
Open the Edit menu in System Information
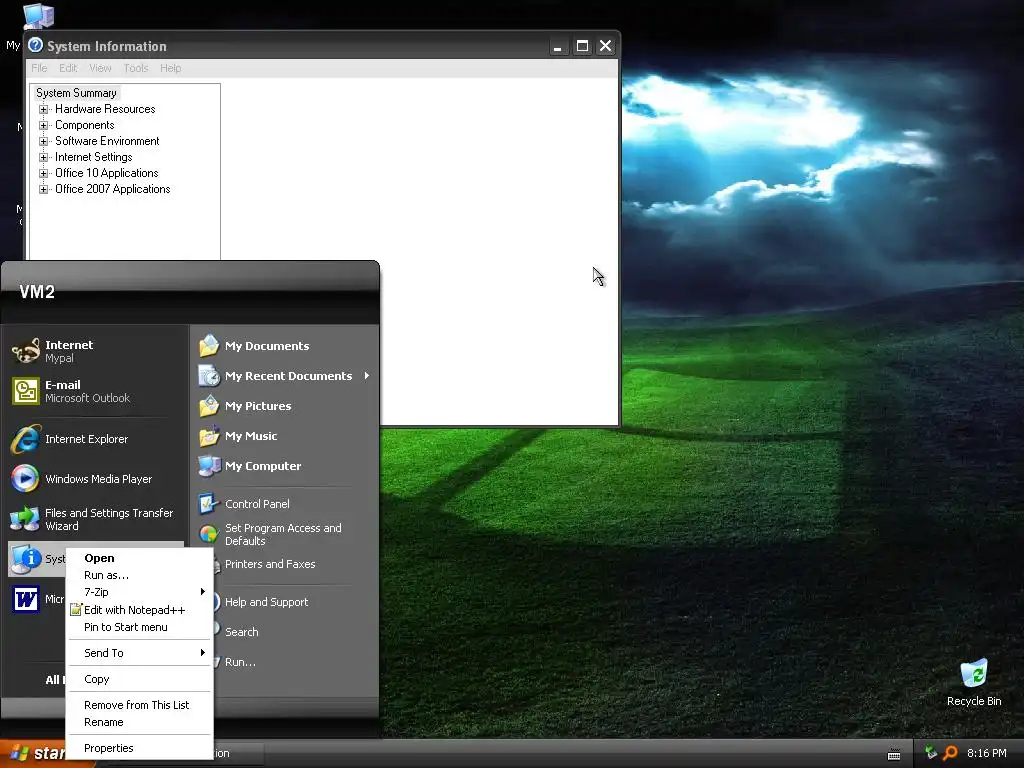(x=68, y=68)
